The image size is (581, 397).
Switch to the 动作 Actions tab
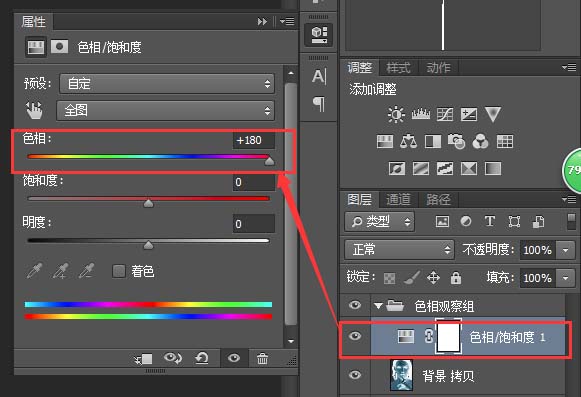438,68
